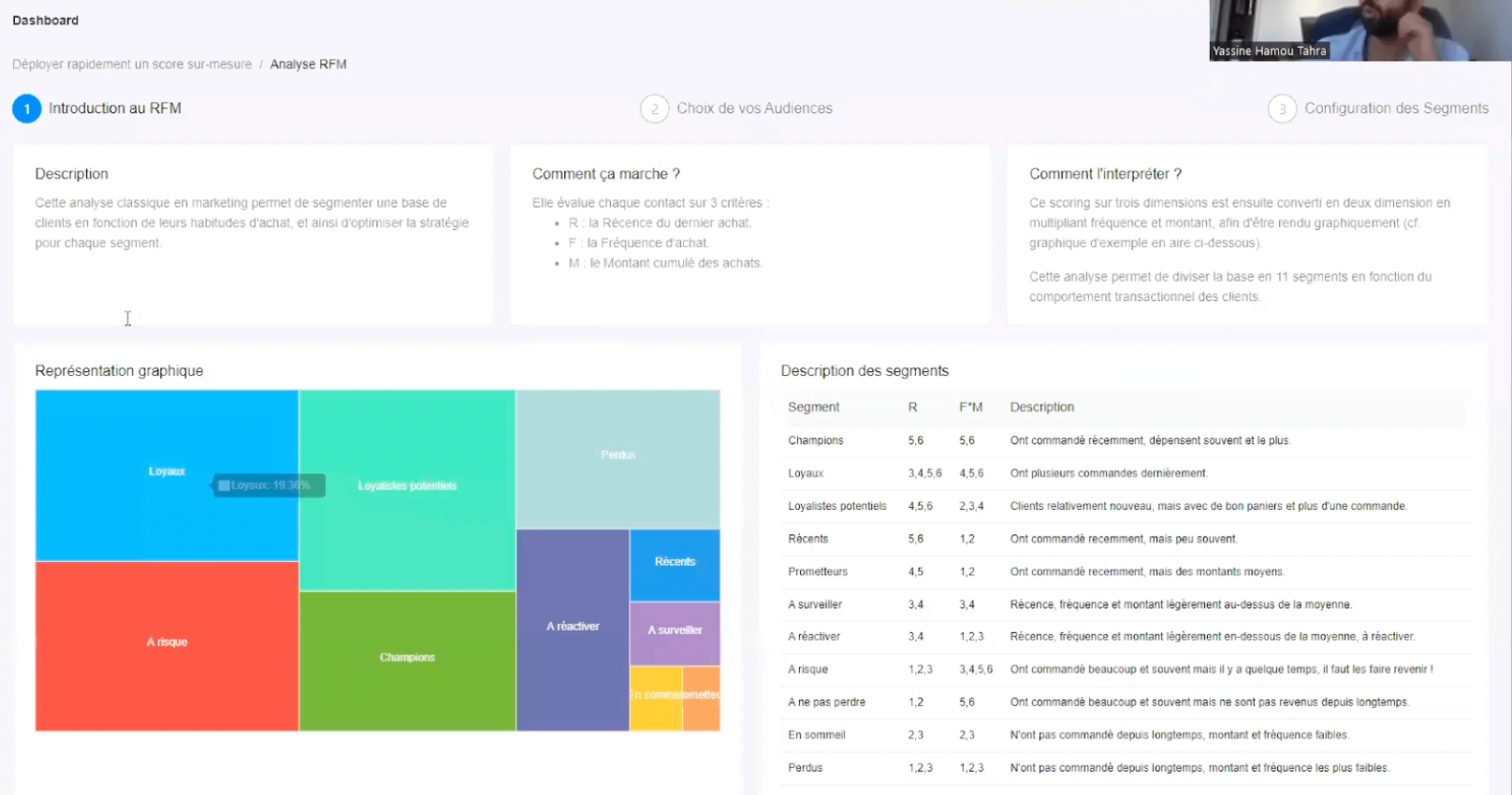Click the En sommeil yellow treemap block
The height and width of the screenshot is (795, 1512).
pos(656,698)
